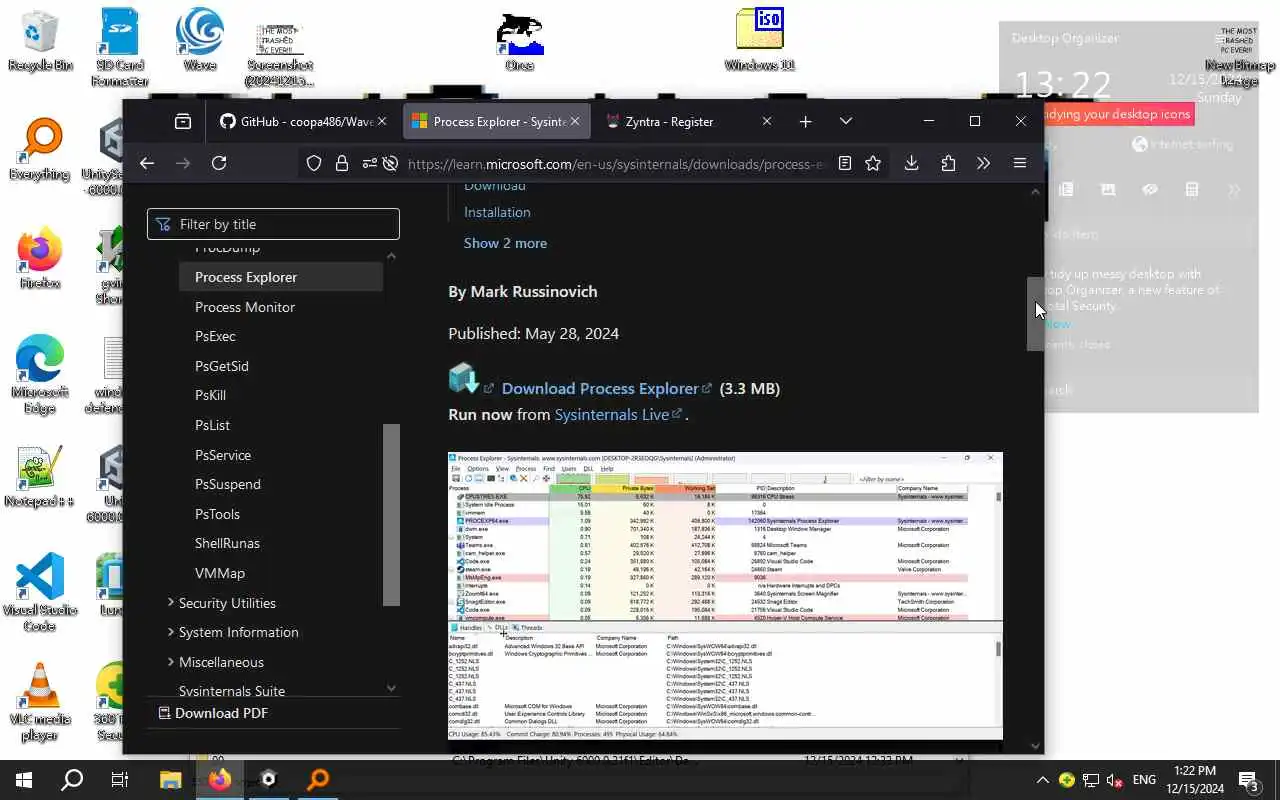This screenshot has height=800, width=1280.
Task: Expand the System Information section
Action: (238, 632)
